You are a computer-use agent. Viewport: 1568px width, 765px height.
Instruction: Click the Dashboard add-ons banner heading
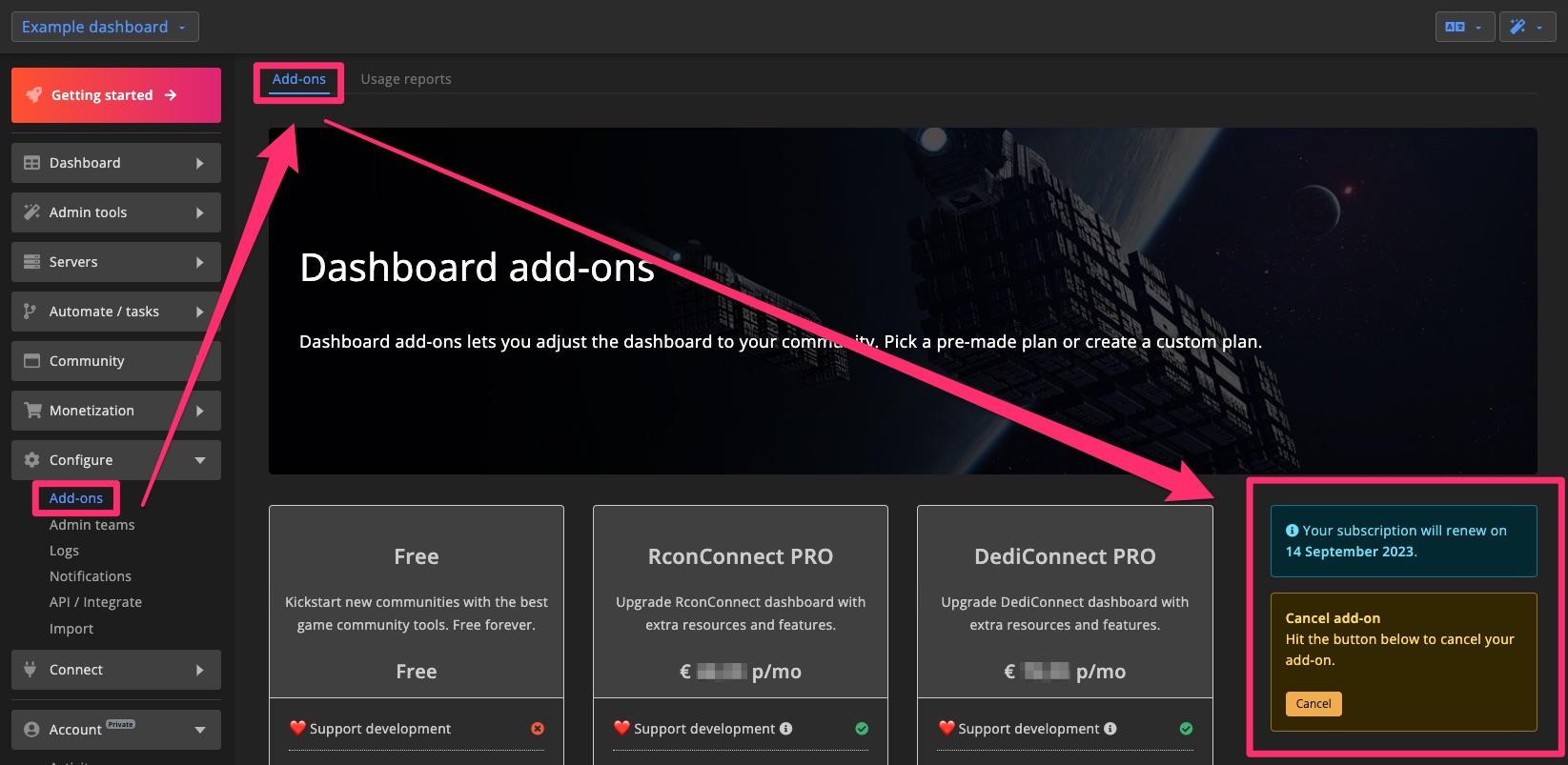coord(477,268)
